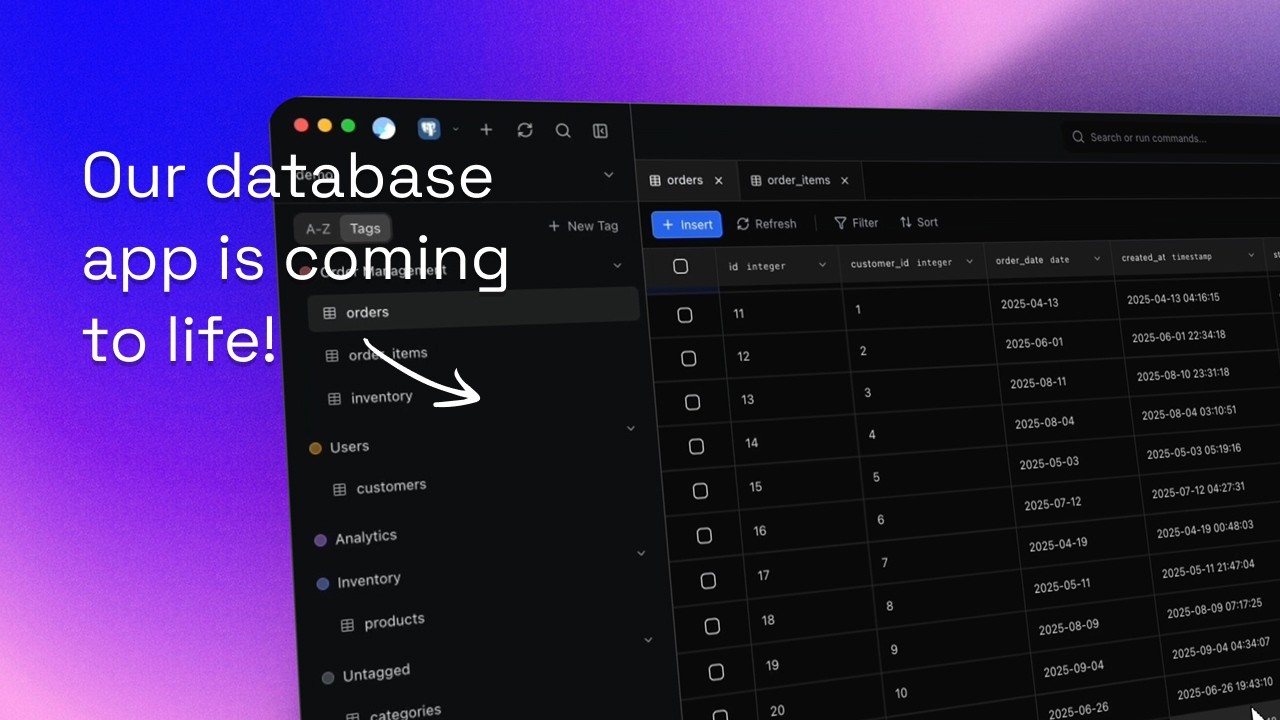This screenshot has width=1280, height=720.
Task: Focus the Search or run commands field
Action: point(1170,138)
